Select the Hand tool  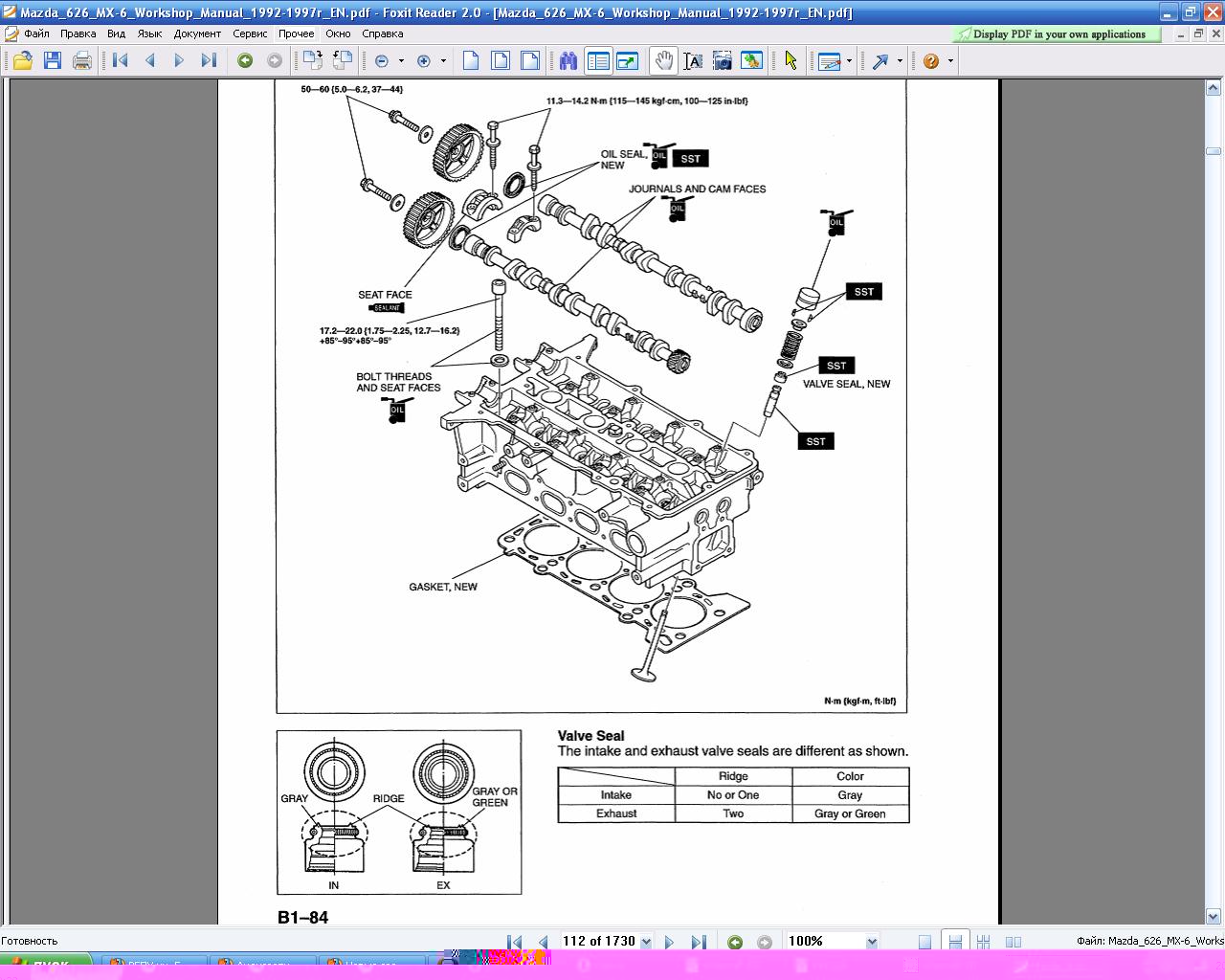tap(663, 61)
